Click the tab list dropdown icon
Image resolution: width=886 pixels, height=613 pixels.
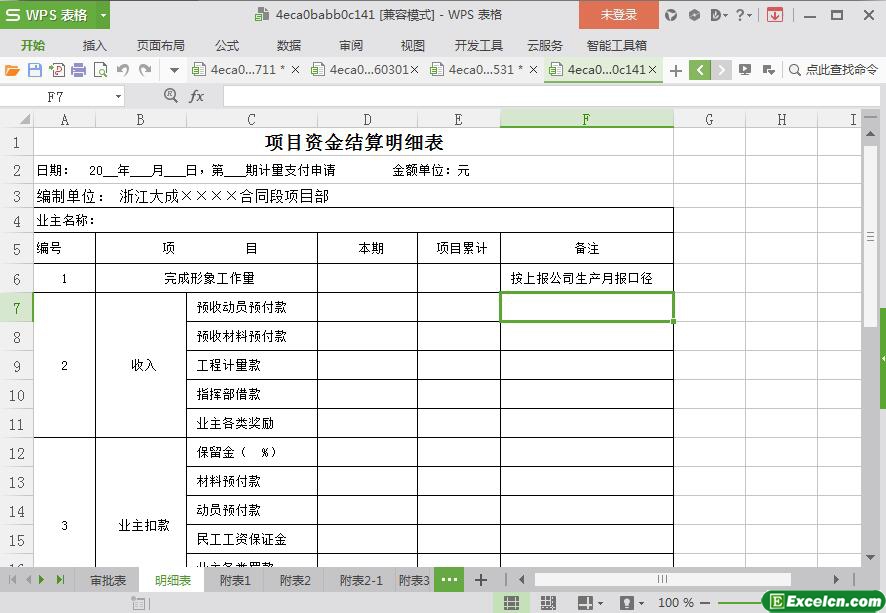(768, 70)
